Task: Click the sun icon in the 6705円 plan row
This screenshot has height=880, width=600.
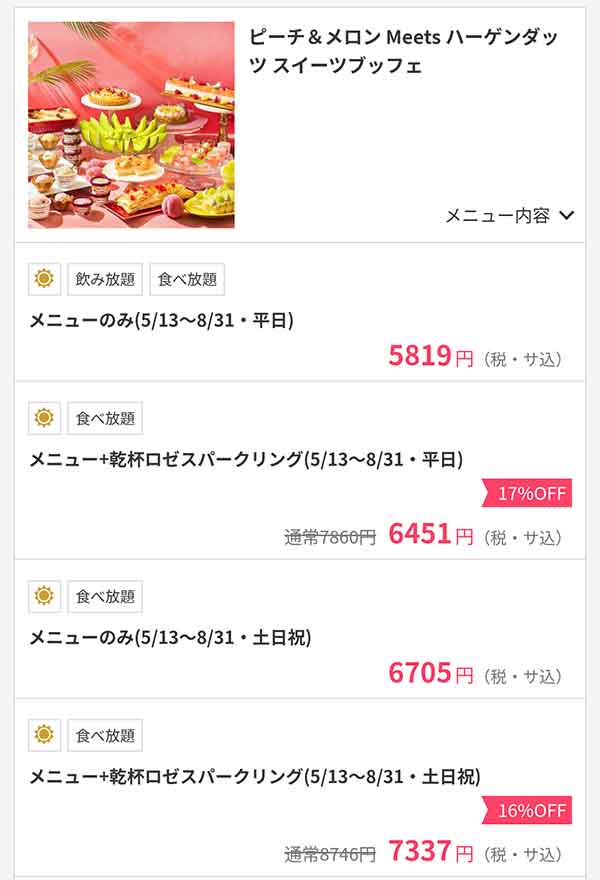Action: 44,596
